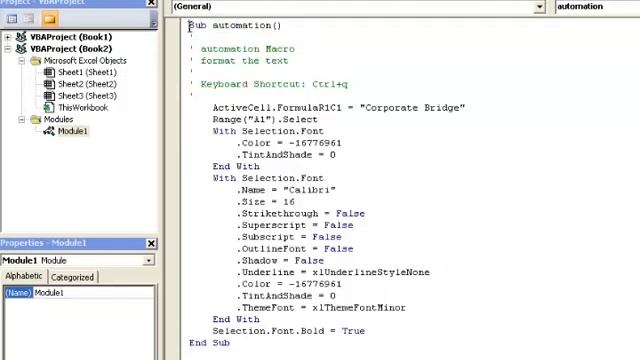Select Sheet3 (Sheet3) in project tree
This screenshot has height=360, width=640.
coord(87,96)
